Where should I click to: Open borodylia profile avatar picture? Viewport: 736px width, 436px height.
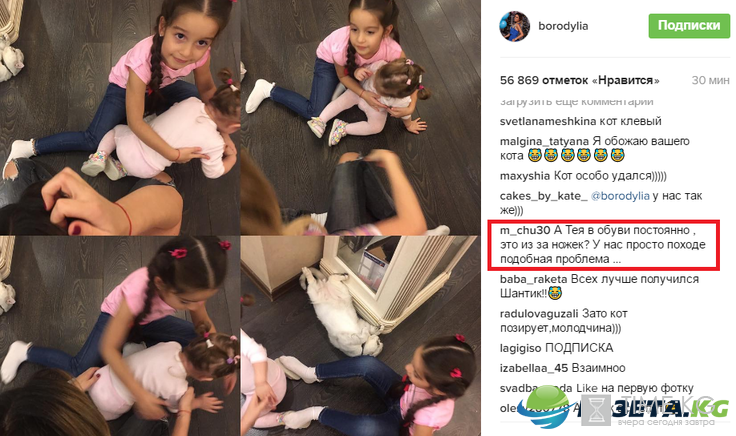click(x=514, y=26)
